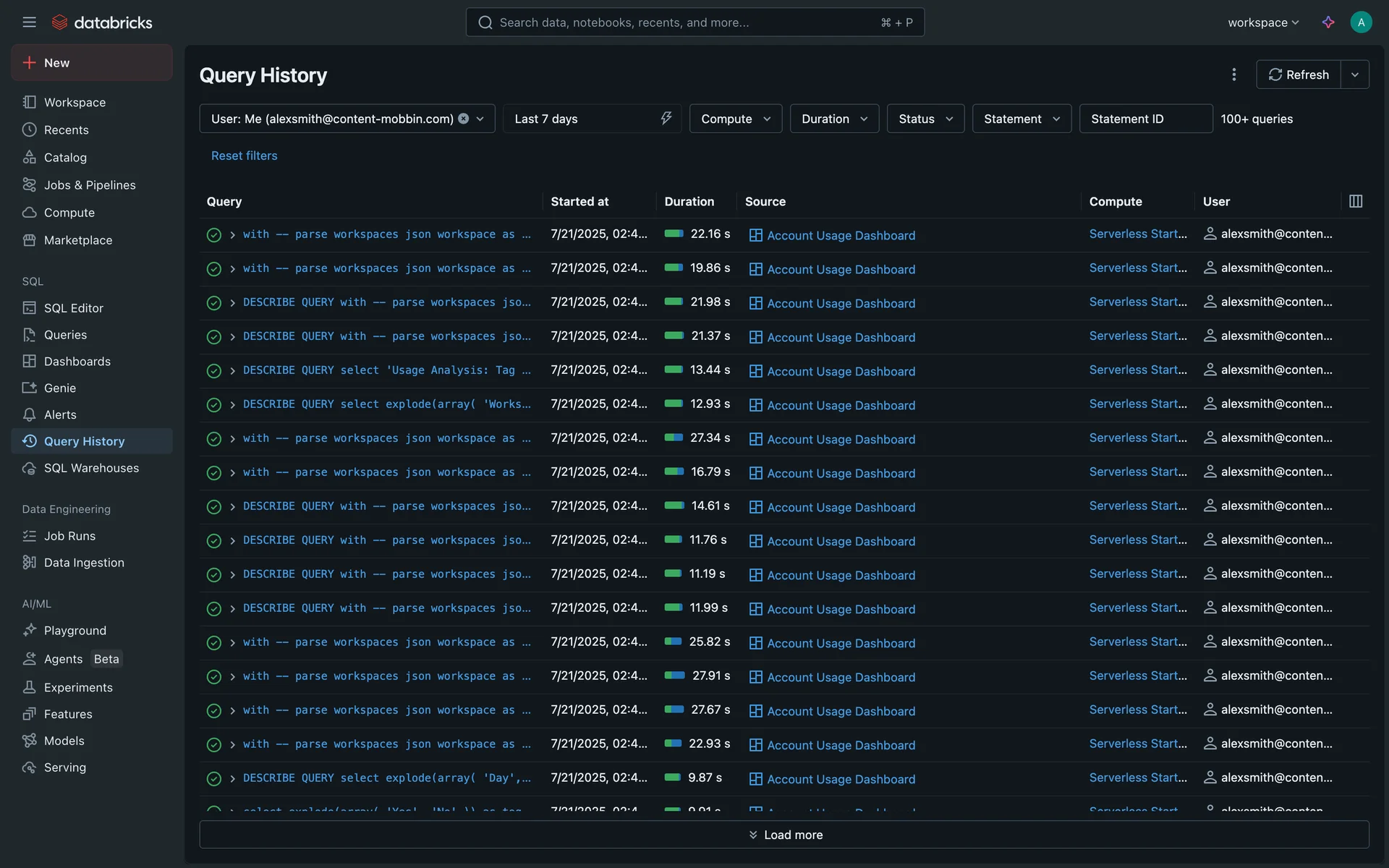This screenshot has width=1389, height=868.
Task: Open the Compute filter dropdown
Action: tap(735, 119)
